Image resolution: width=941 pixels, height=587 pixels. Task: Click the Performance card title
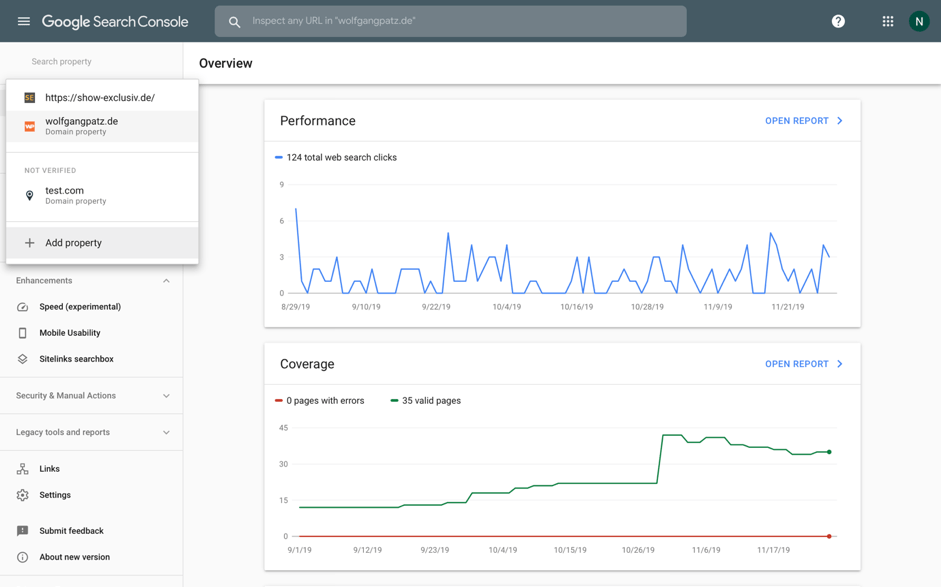tap(317, 121)
